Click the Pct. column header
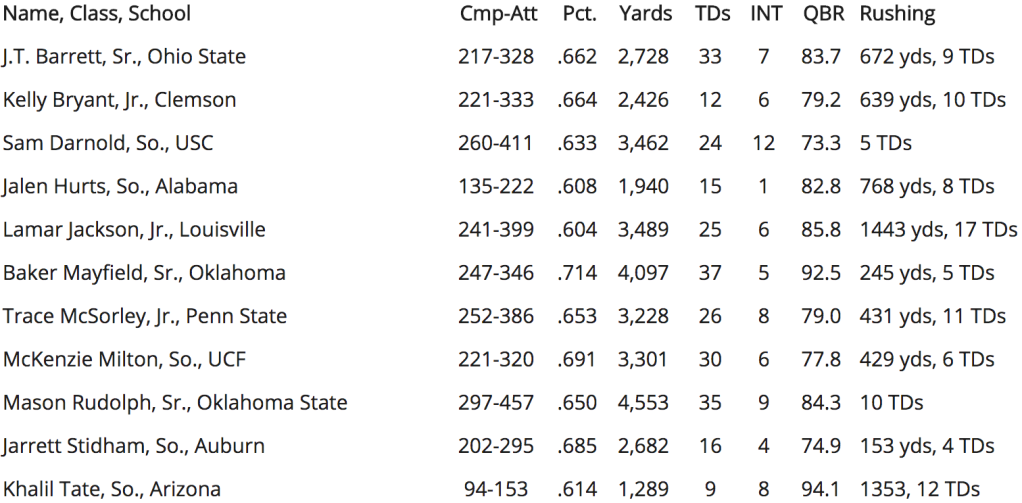Screen dimensions: 1022x503 point(579,14)
